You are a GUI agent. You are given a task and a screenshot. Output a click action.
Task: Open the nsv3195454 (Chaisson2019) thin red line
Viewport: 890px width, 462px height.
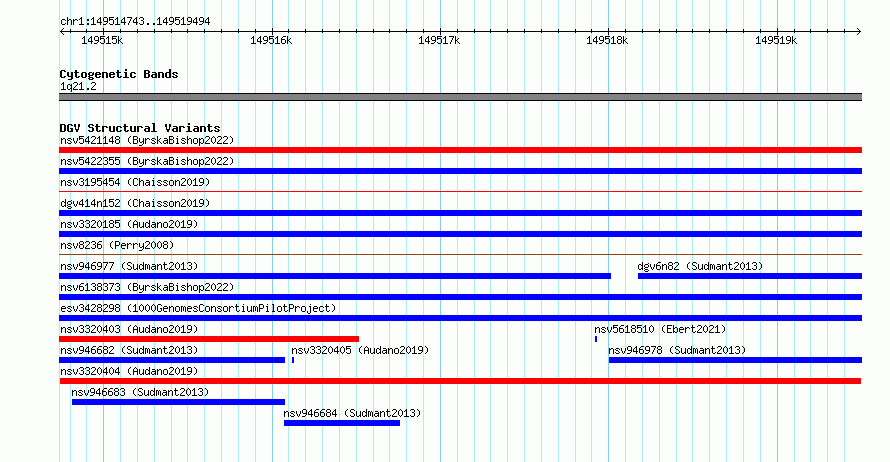pyautogui.click(x=460, y=192)
